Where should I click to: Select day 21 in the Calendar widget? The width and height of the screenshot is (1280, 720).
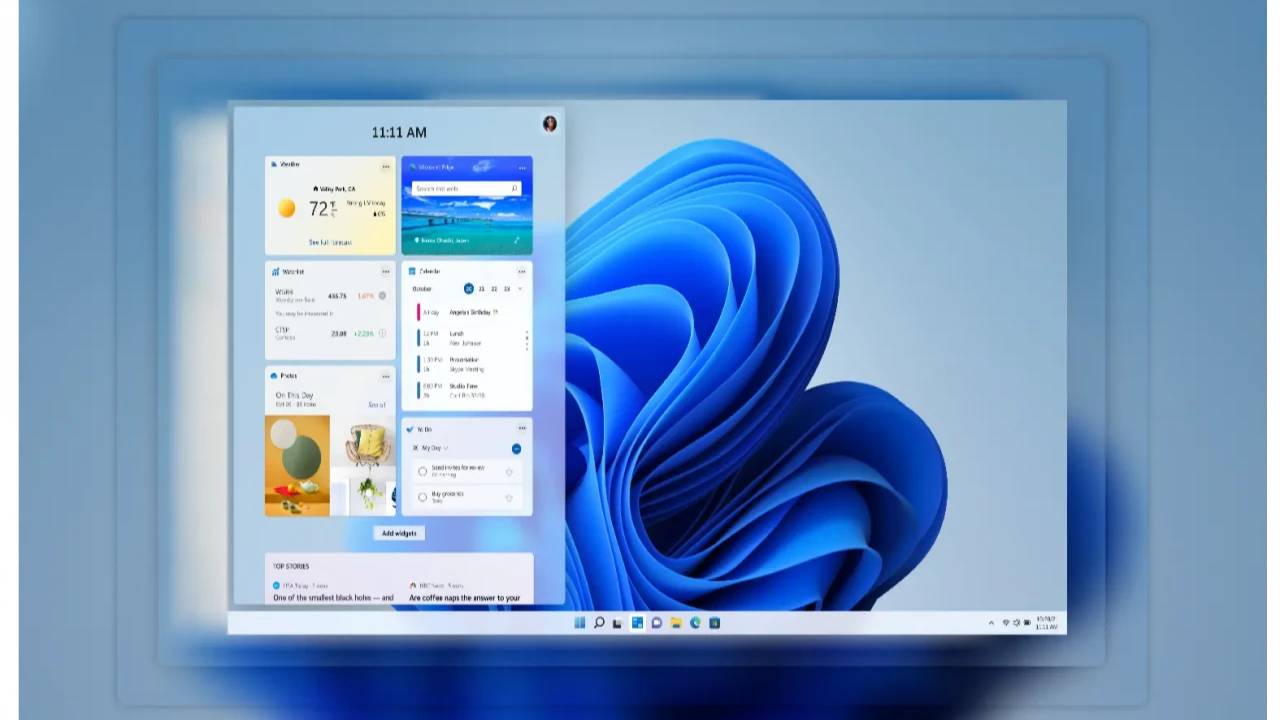[x=481, y=289]
